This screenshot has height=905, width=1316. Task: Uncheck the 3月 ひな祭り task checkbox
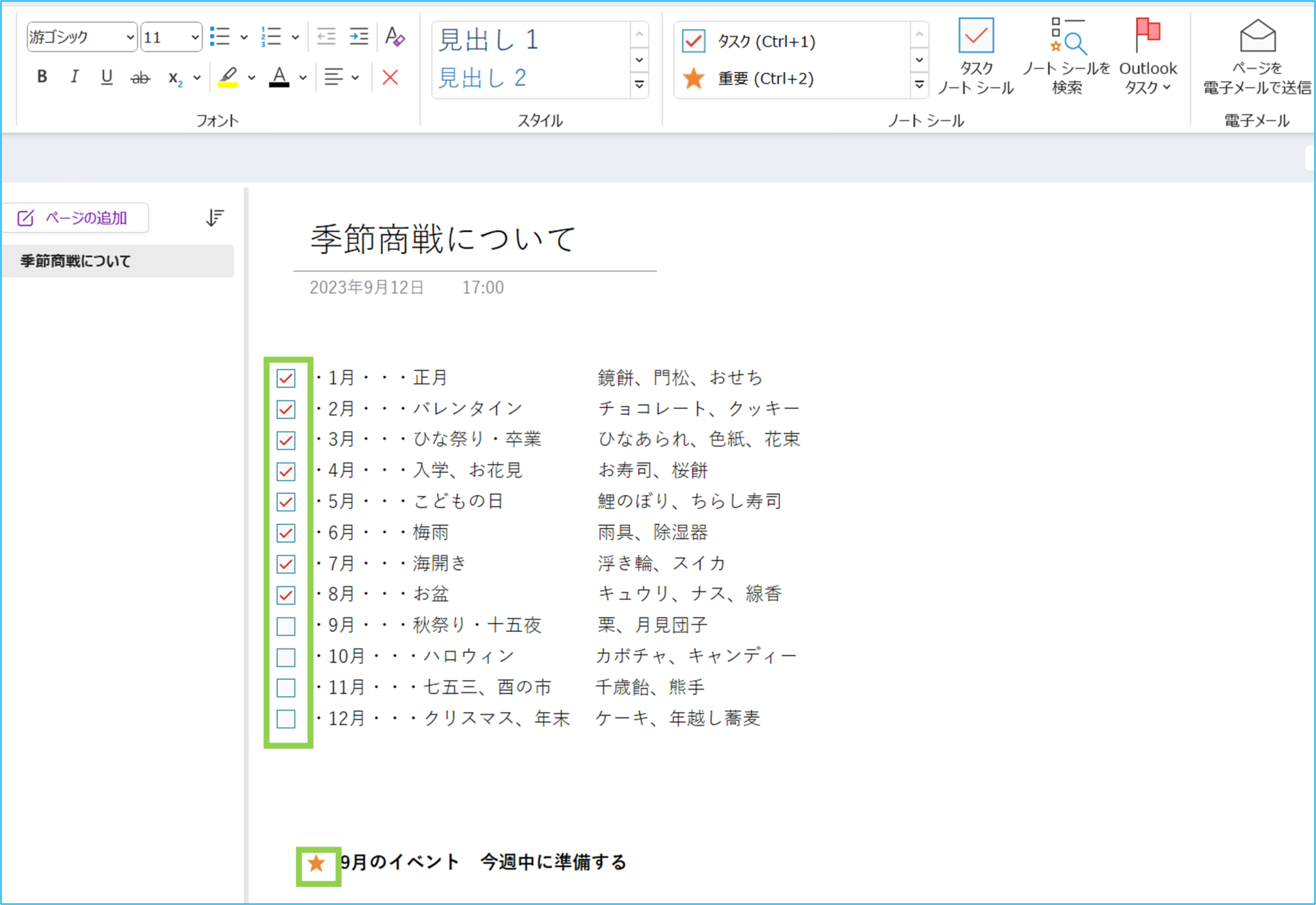[286, 440]
